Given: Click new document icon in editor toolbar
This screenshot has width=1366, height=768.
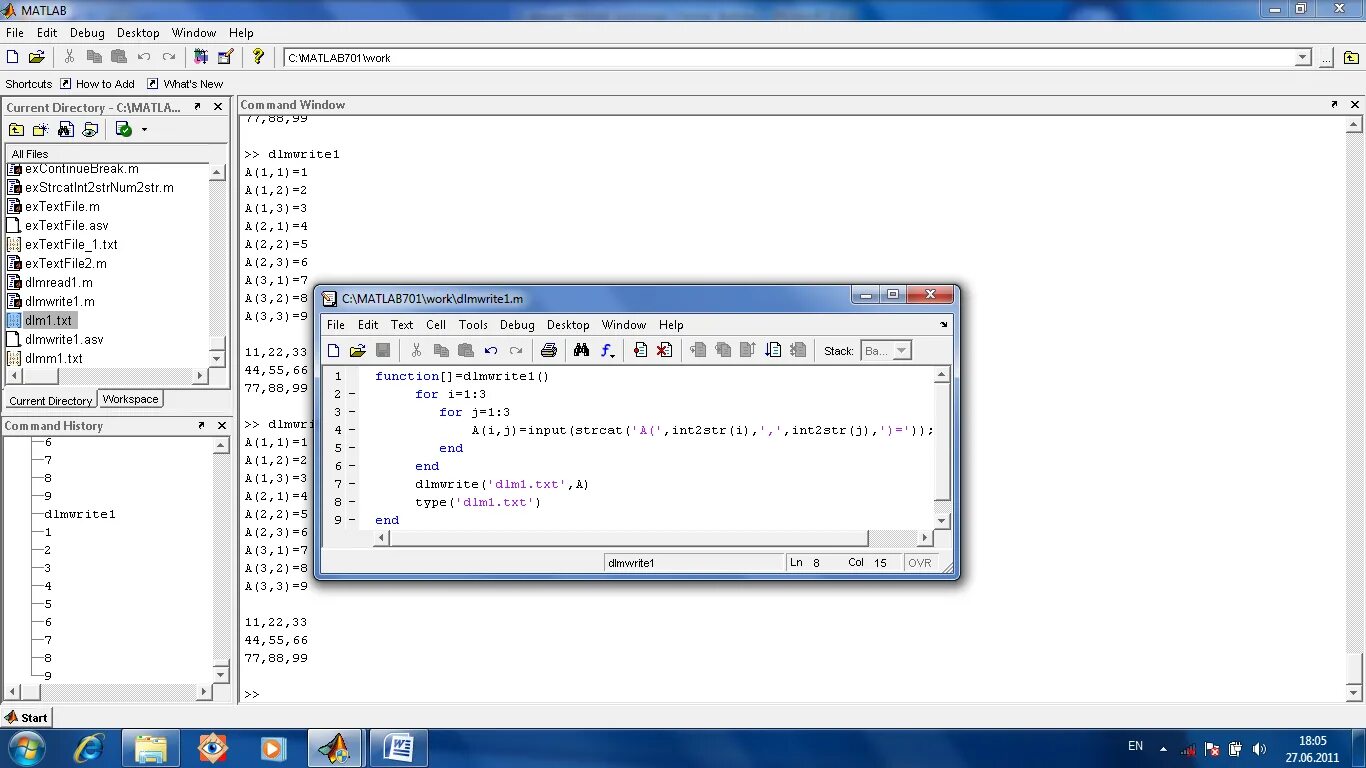Looking at the screenshot, I should click(x=334, y=350).
